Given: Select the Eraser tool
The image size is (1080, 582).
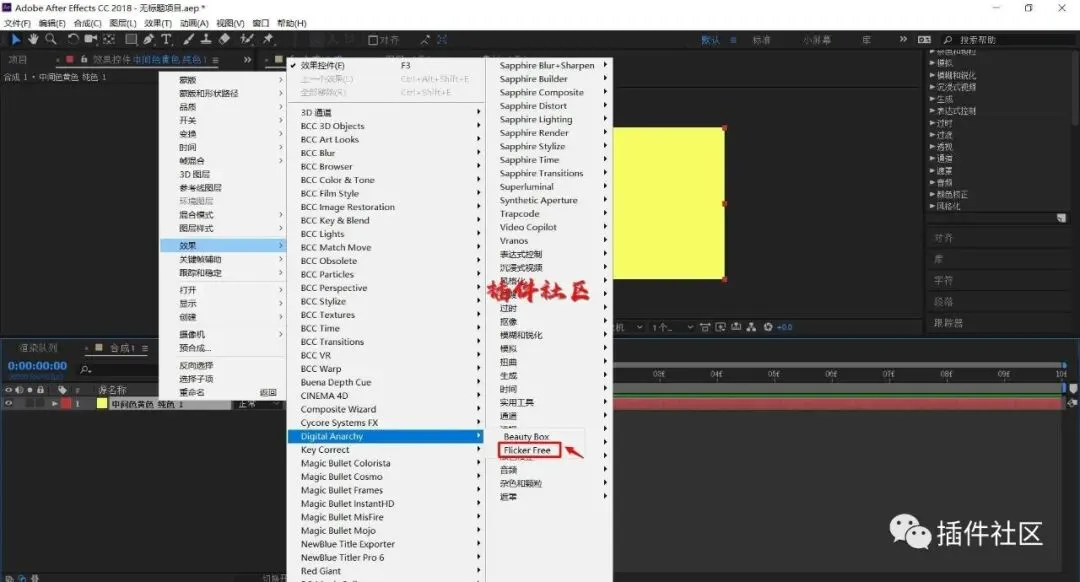Looking at the screenshot, I should pos(224,39).
